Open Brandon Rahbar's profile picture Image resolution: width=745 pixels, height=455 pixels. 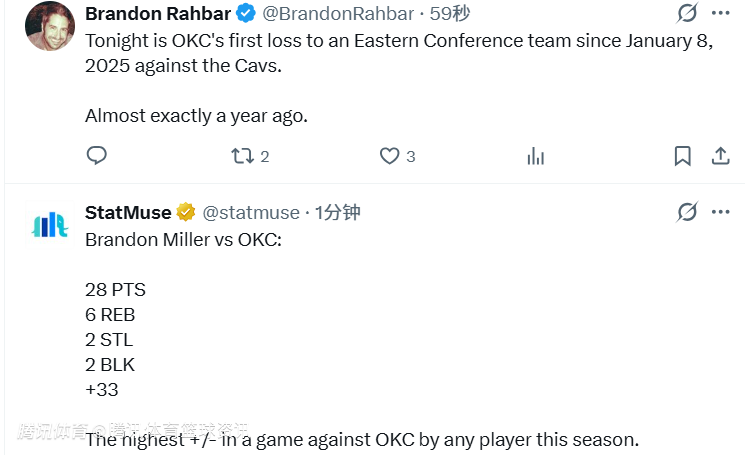click(47, 27)
